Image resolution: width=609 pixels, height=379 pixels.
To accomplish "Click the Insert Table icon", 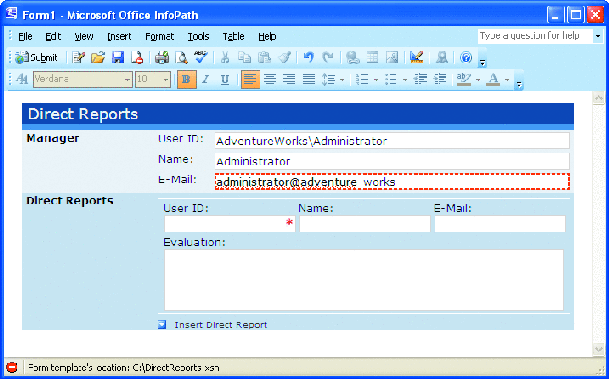I will coord(372,58).
